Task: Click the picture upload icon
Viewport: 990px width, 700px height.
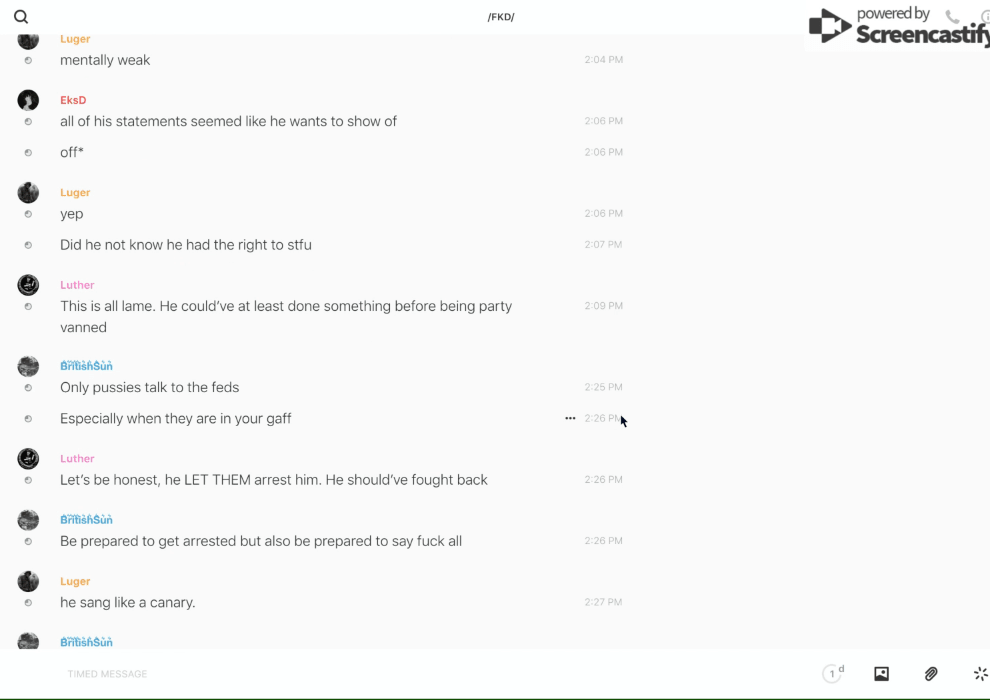Action: pyautogui.click(x=881, y=674)
